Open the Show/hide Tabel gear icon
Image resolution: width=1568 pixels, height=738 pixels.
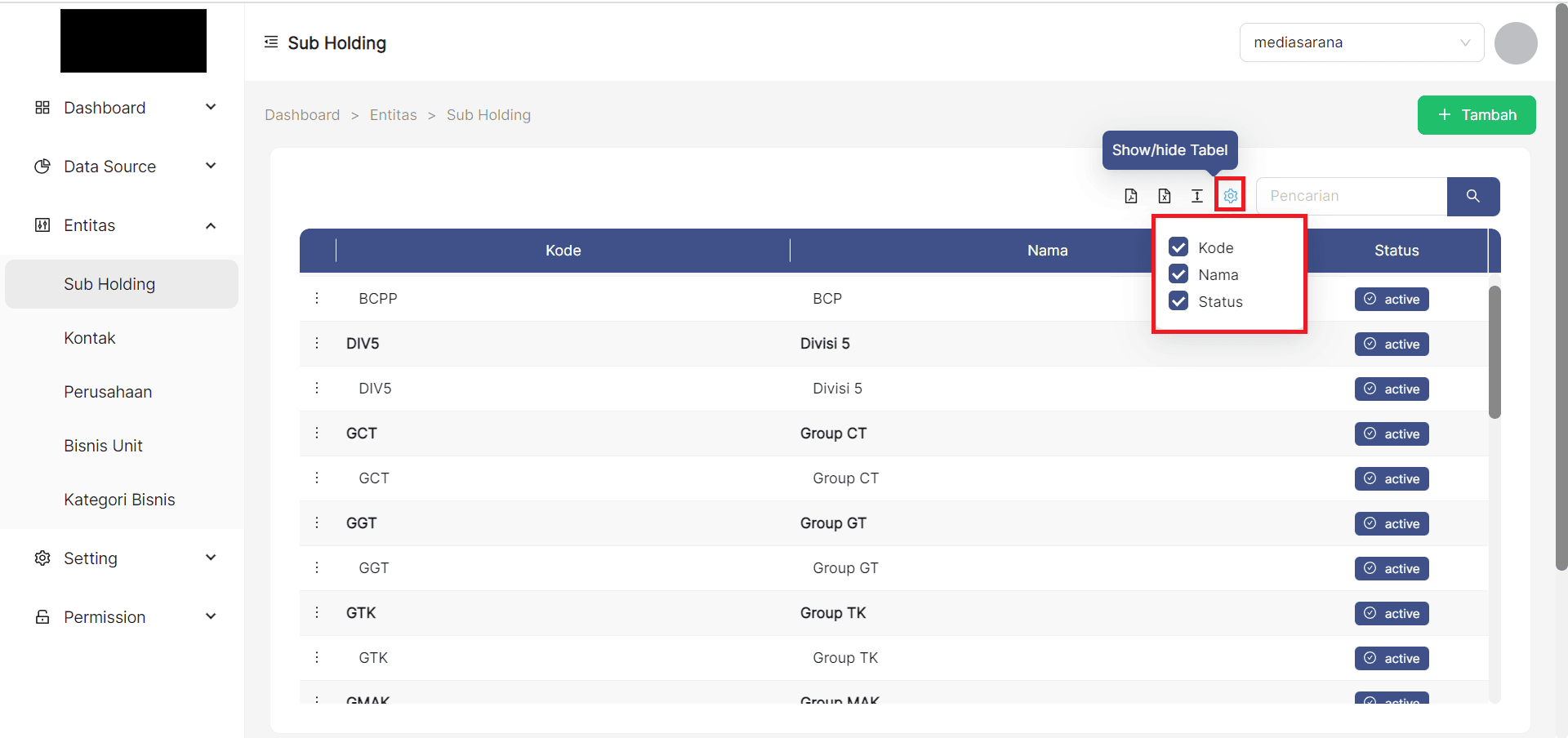point(1230,196)
